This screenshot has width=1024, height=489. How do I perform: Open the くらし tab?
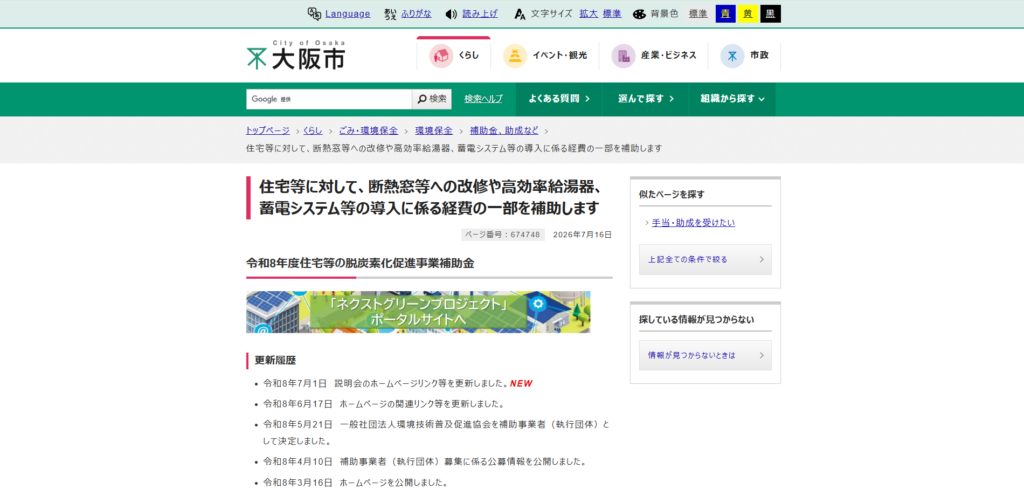[453, 55]
